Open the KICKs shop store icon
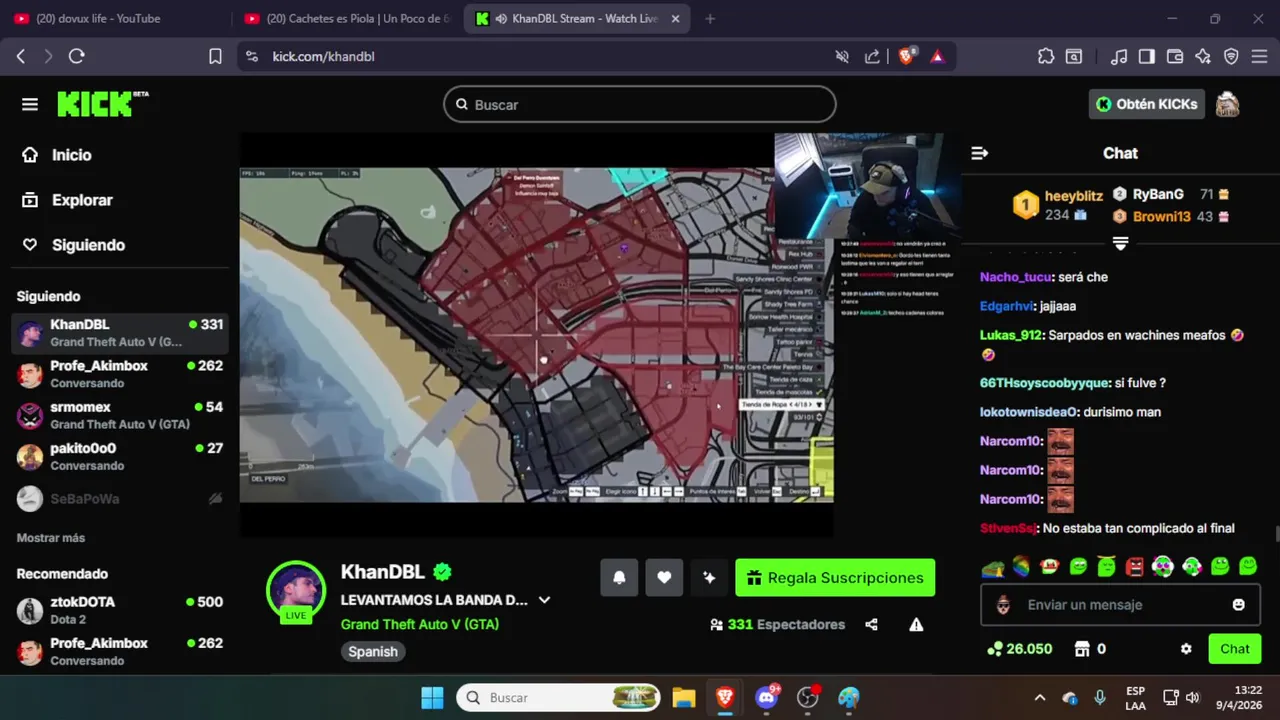The image size is (1280, 720). click(1081, 649)
